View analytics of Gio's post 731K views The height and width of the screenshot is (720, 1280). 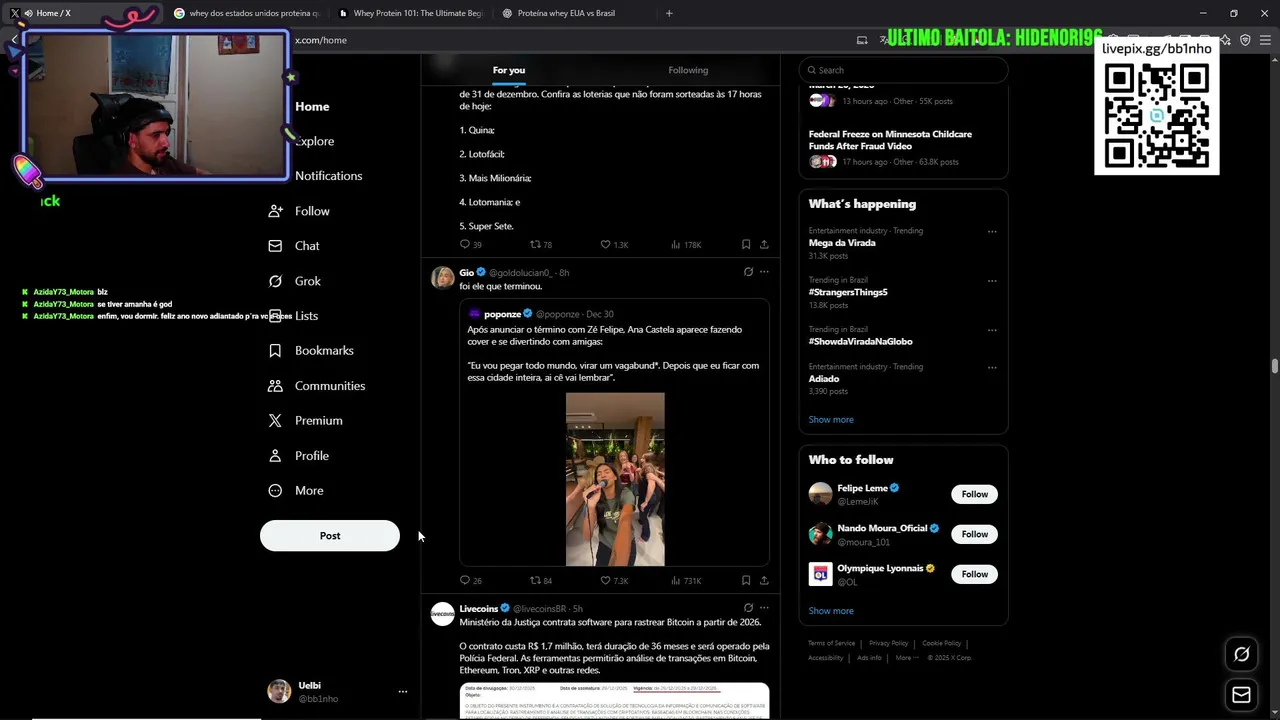point(686,580)
